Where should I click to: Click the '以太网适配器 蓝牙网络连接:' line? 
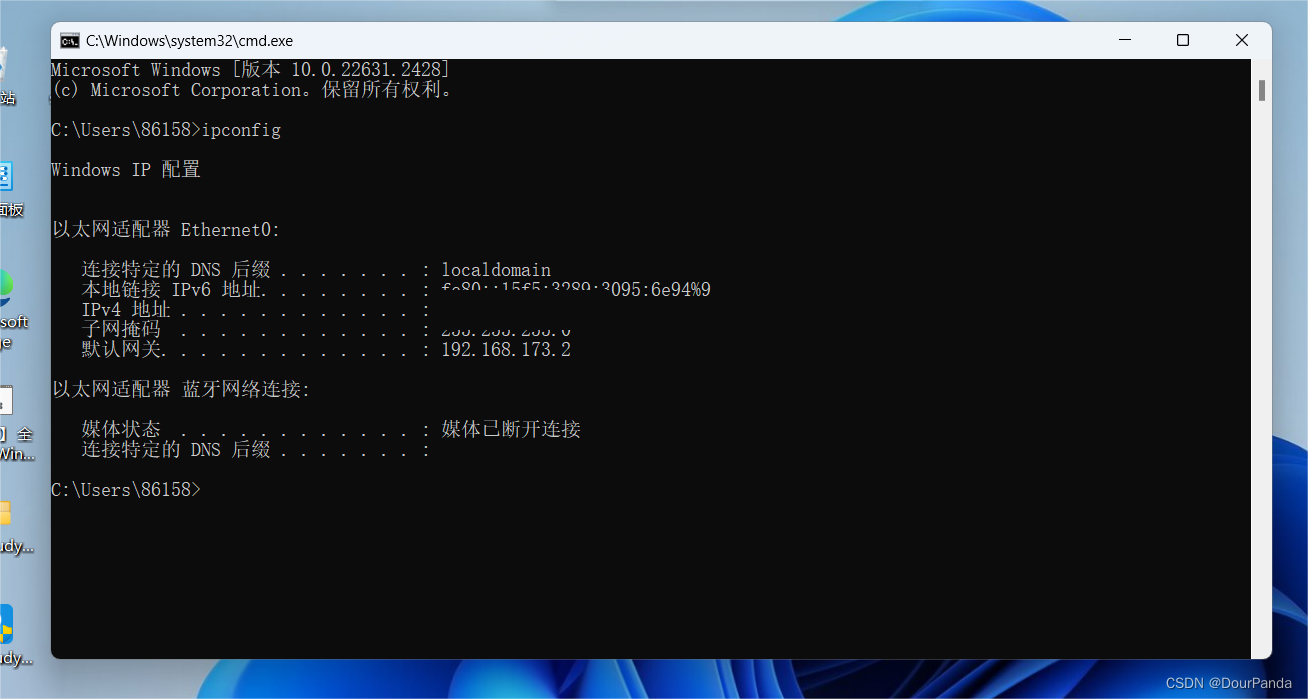click(x=181, y=390)
